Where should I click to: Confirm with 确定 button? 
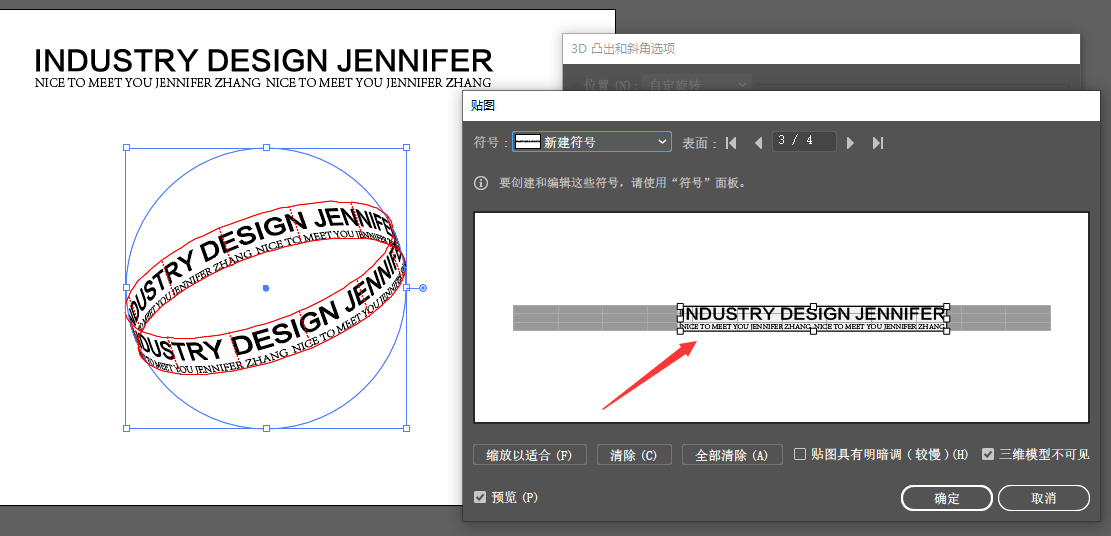click(x=947, y=498)
